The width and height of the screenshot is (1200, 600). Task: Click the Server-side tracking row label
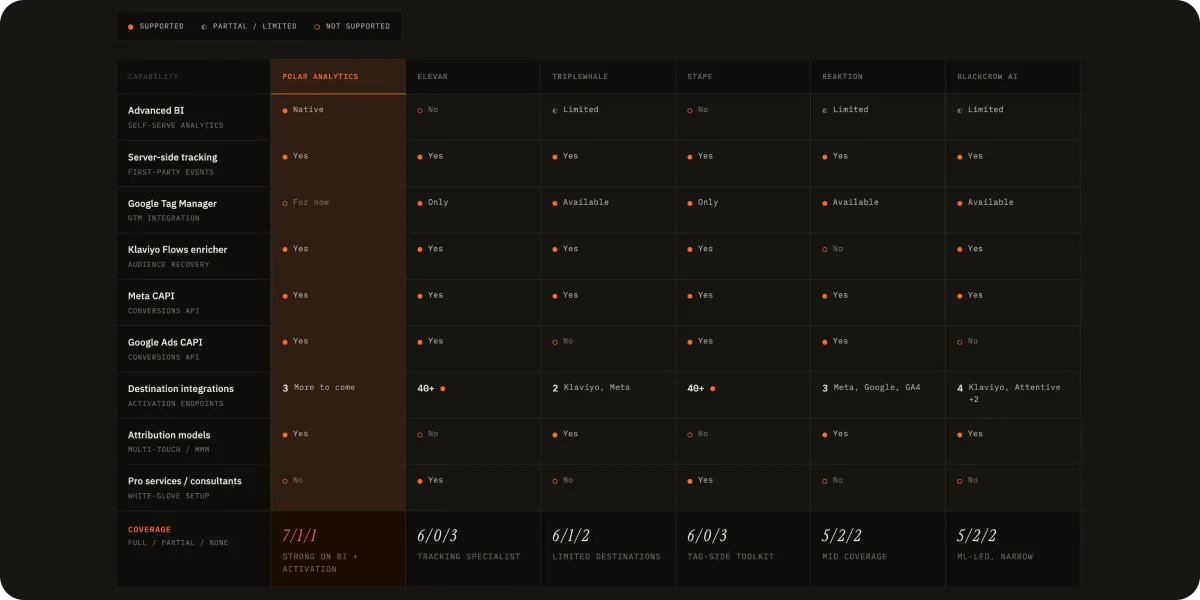(172, 157)
